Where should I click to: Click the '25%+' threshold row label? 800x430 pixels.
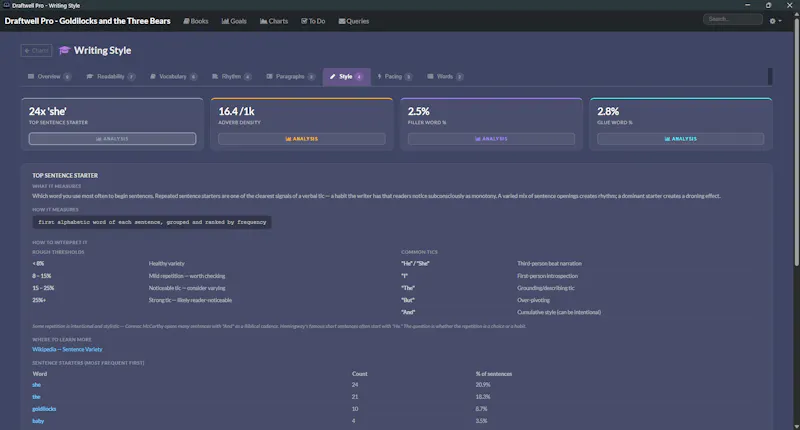coord(39,300)
